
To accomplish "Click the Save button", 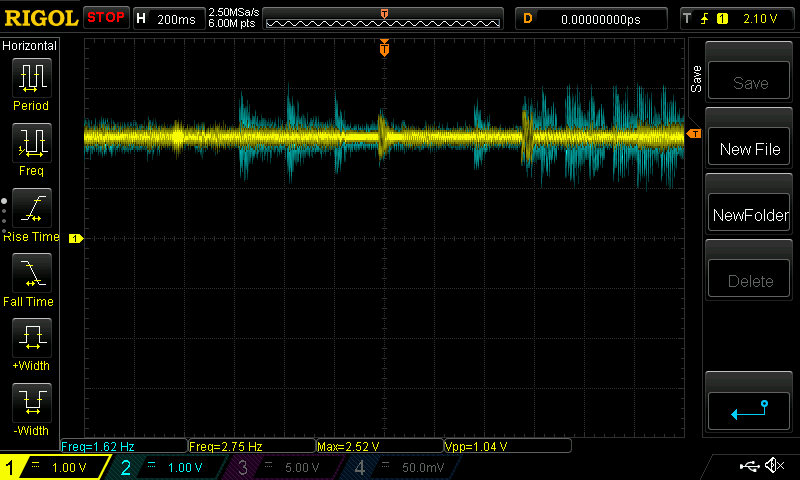I will click(x=748, y=82).
